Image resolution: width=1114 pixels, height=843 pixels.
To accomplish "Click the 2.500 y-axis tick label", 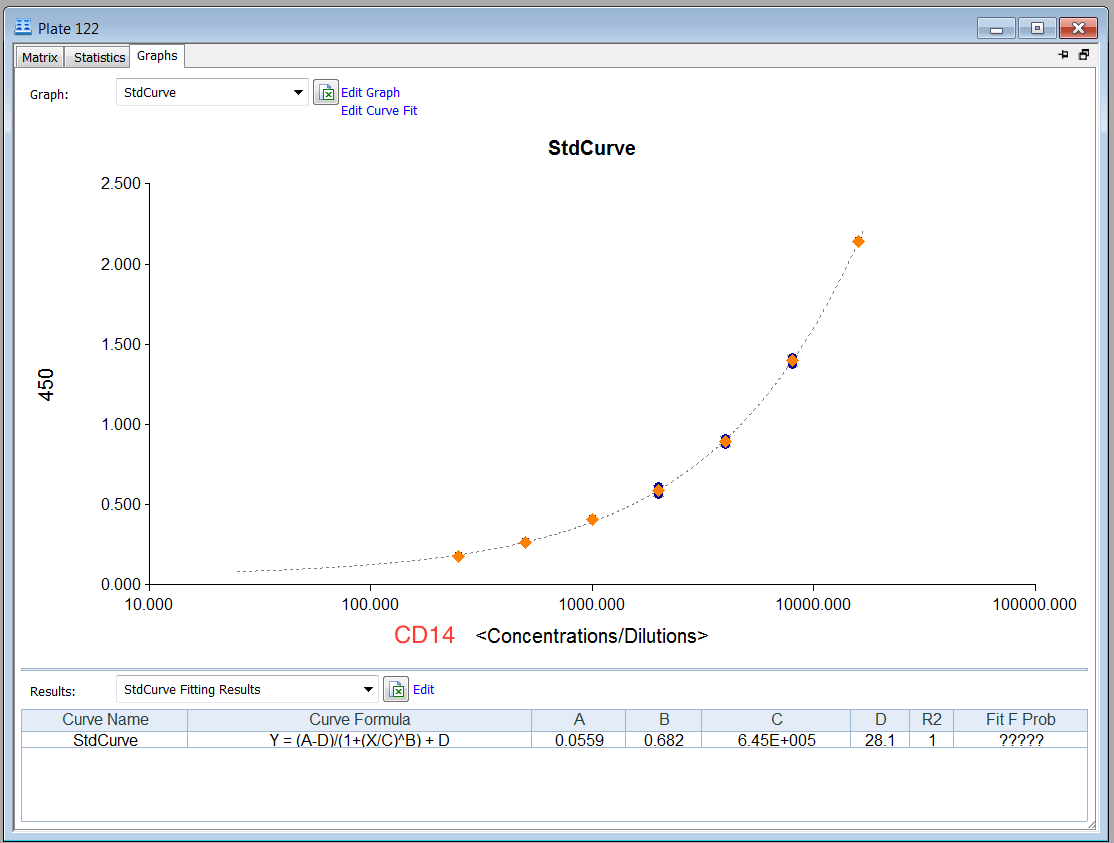I will tap(121, 183).
